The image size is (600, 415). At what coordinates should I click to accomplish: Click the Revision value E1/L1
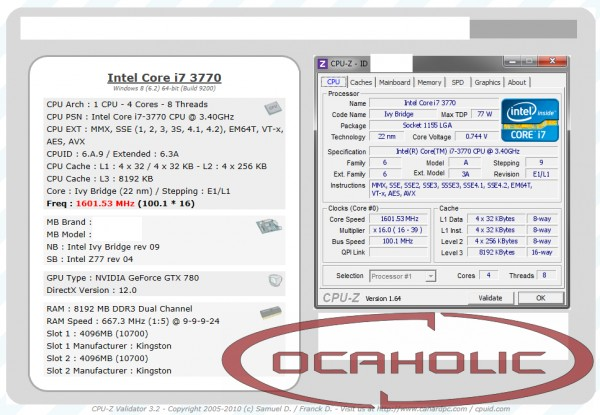[x=541, y=174]
